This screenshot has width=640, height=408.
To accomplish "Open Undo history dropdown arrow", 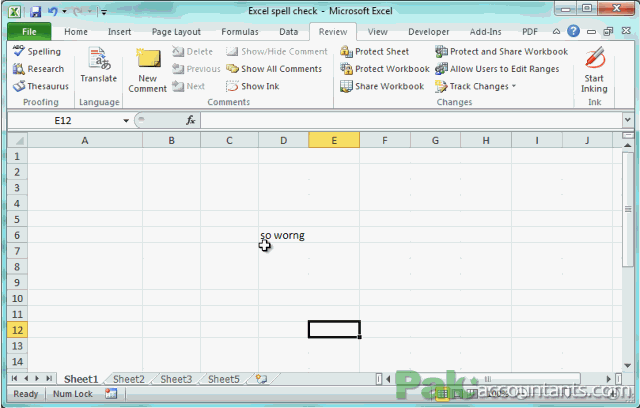I will point(64,11).
